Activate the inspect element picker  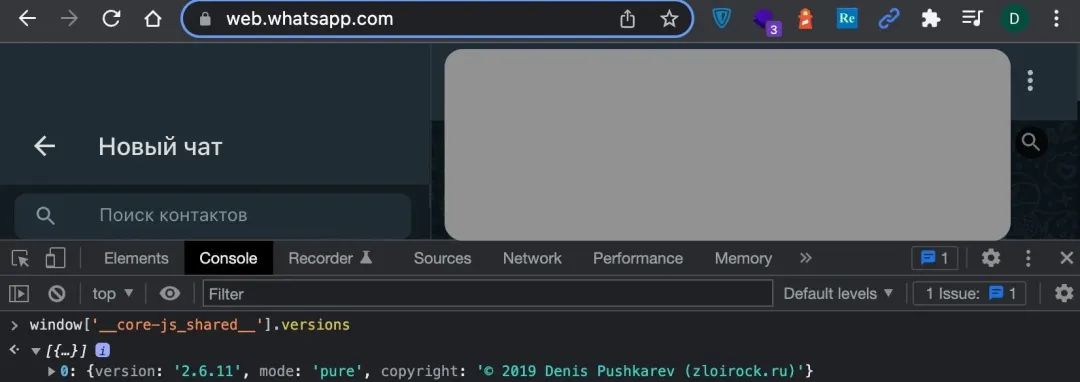click(x=21, y=258)
